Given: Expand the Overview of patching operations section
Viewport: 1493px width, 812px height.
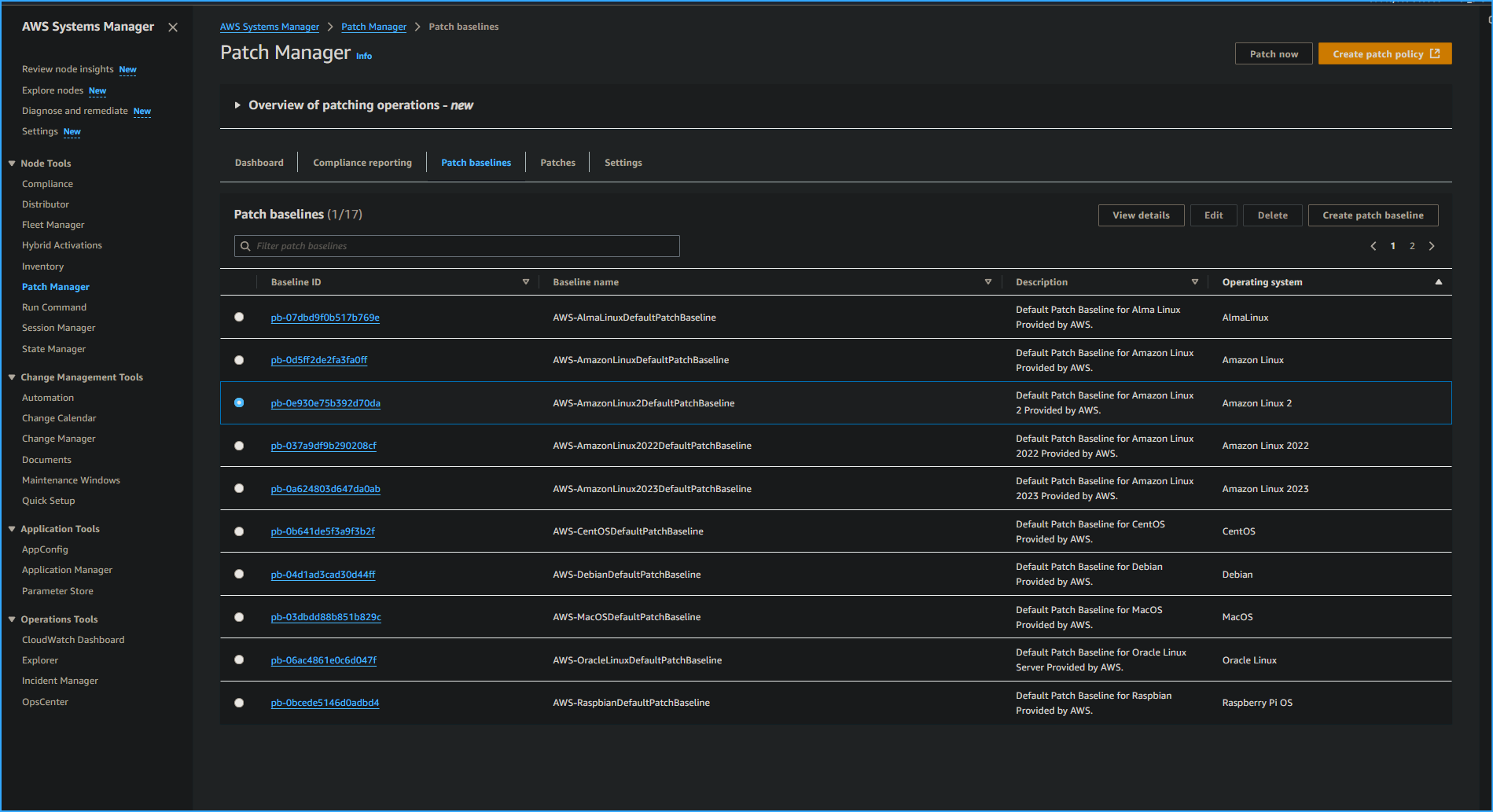Looking at the screenshot, I should click(237, 105).
